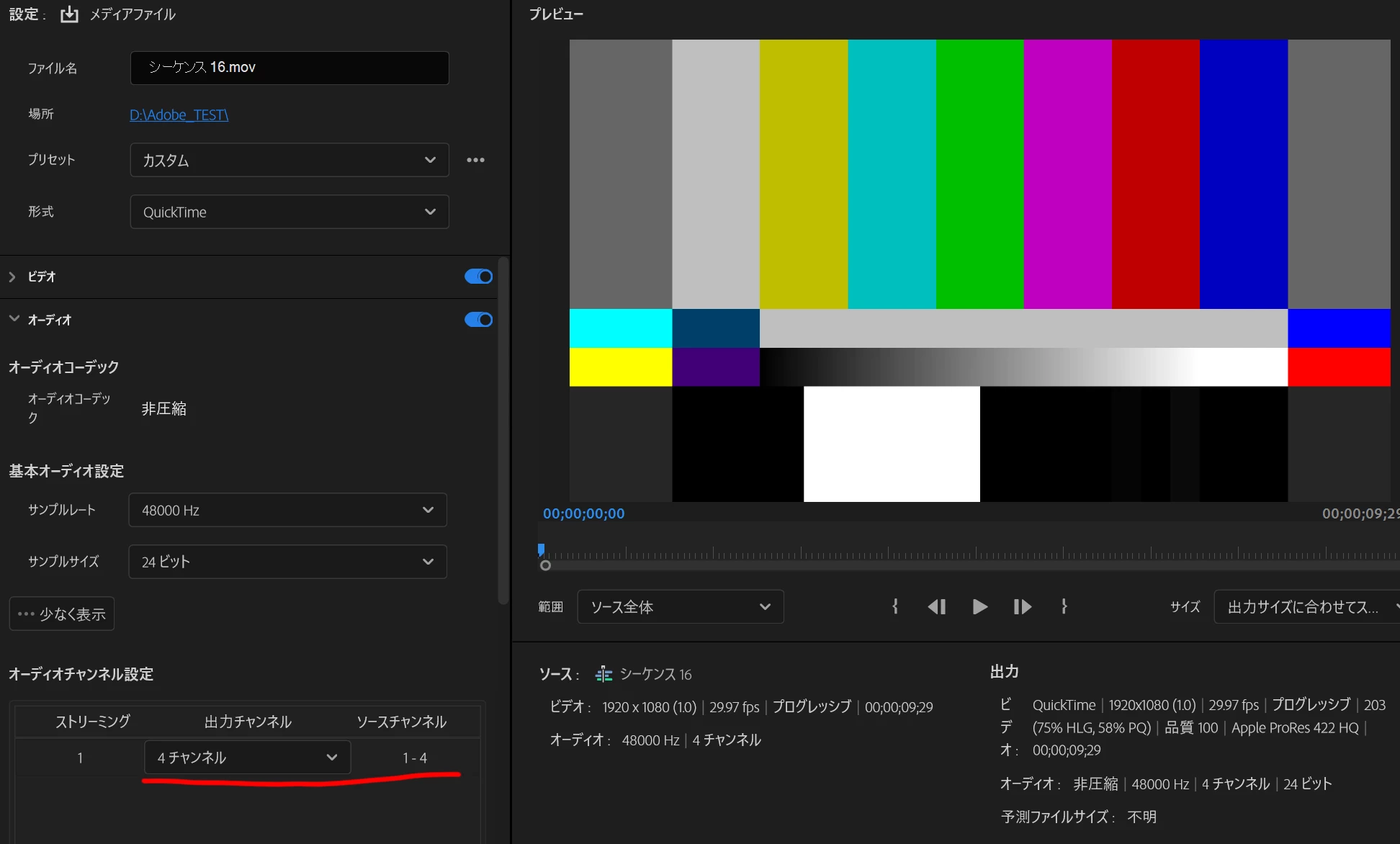Open the D:\Adobe_TEST\ location link
The width and height of the screenshot is (1400, 844).
pyautogui.click(x=179, y=115)
